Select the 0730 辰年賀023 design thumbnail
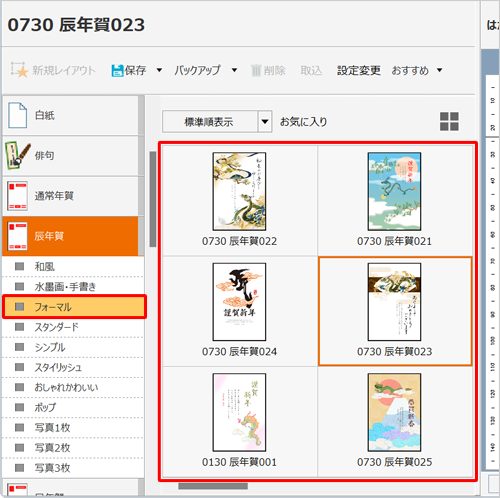The width and height of the screenshot is (500, 498). click(394, 302)
